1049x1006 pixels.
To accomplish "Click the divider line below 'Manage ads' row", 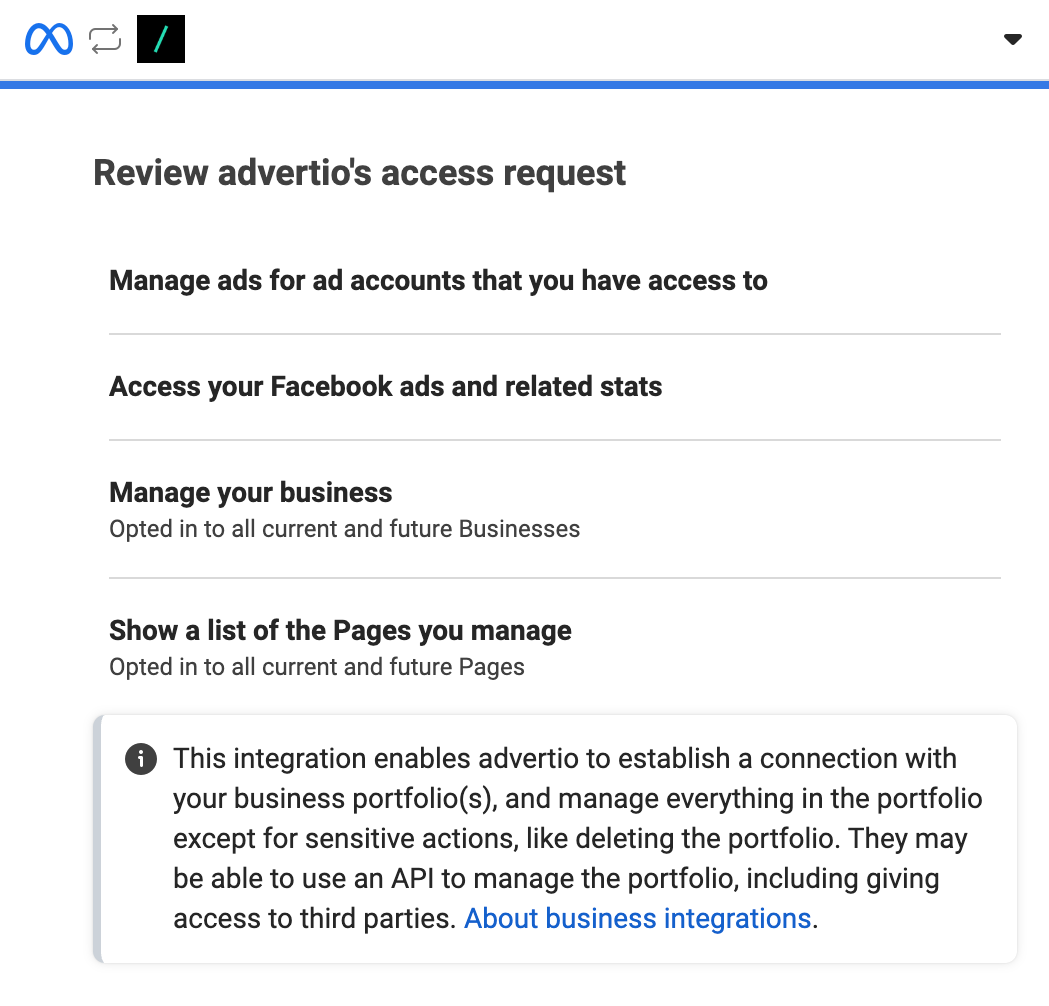I will click(x=554, y=334).
